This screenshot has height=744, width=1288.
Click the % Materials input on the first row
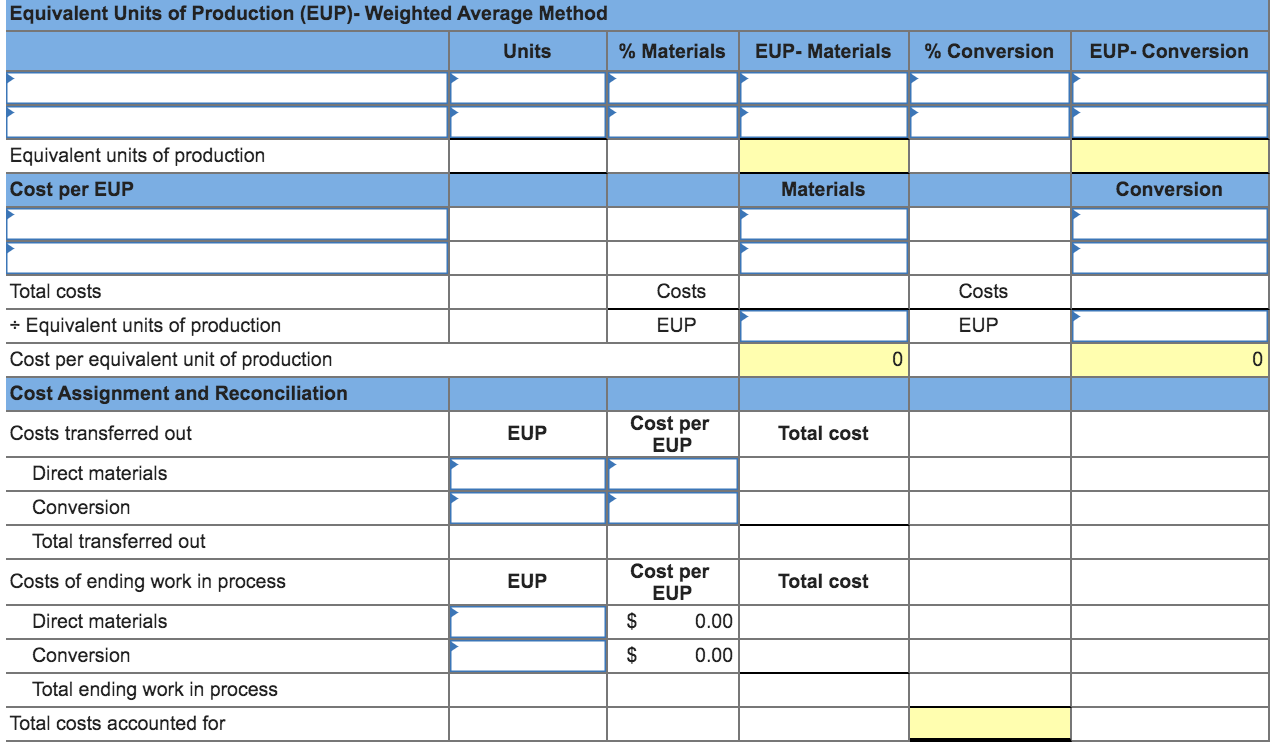click(672, 88)
